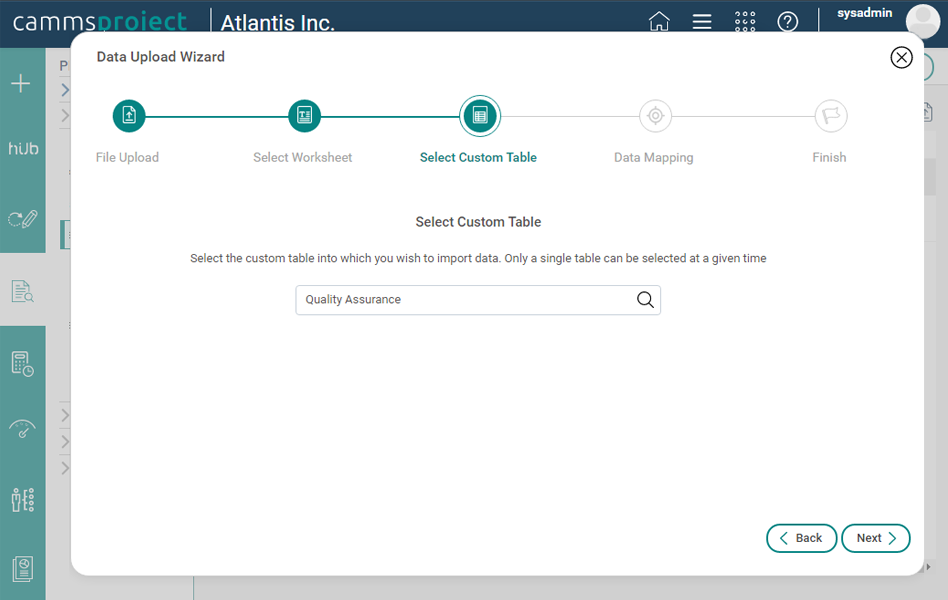
Task: Click the Atlantis Inc. organisation name
Action: tap(278, 22)
